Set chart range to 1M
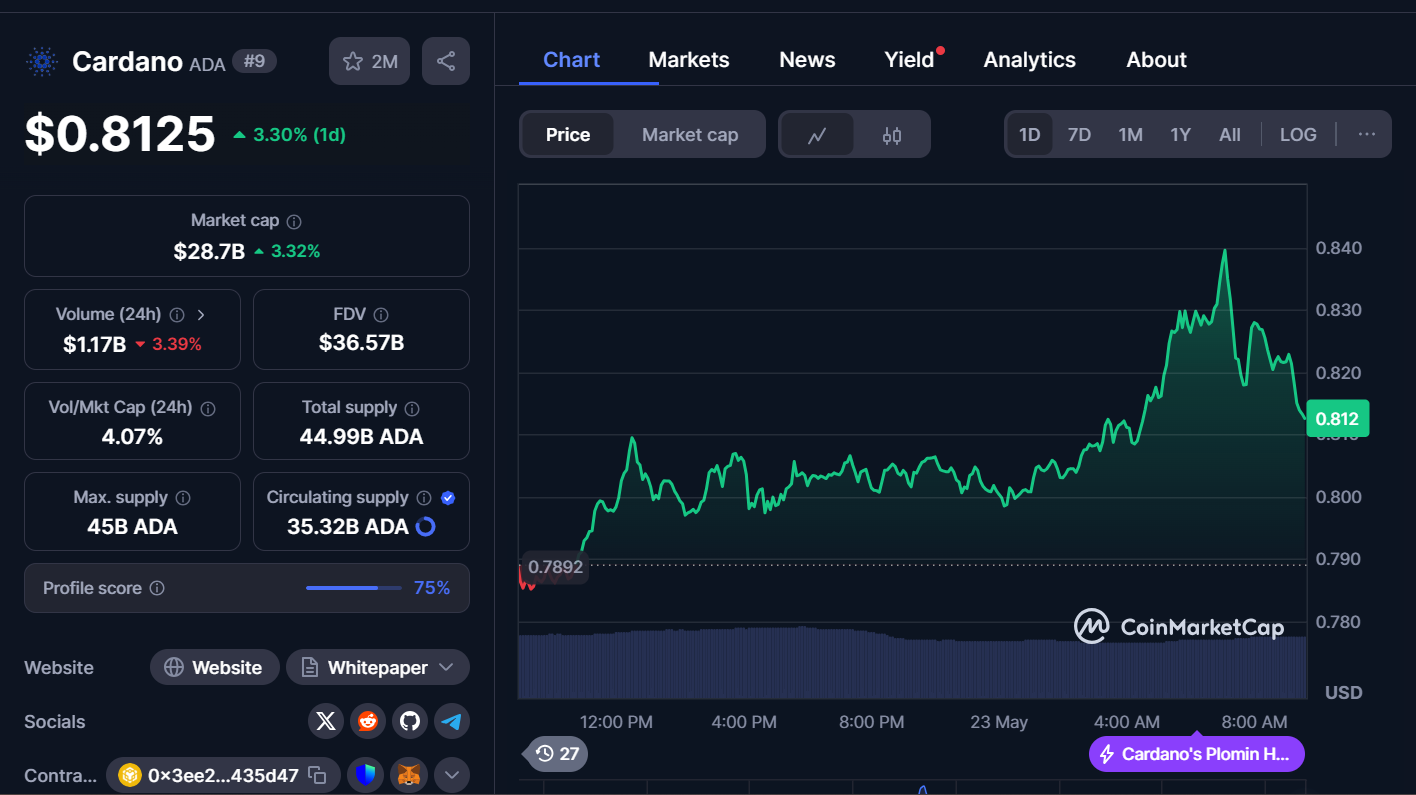This screenshot has width=1416, height=795. point(1131,135)
